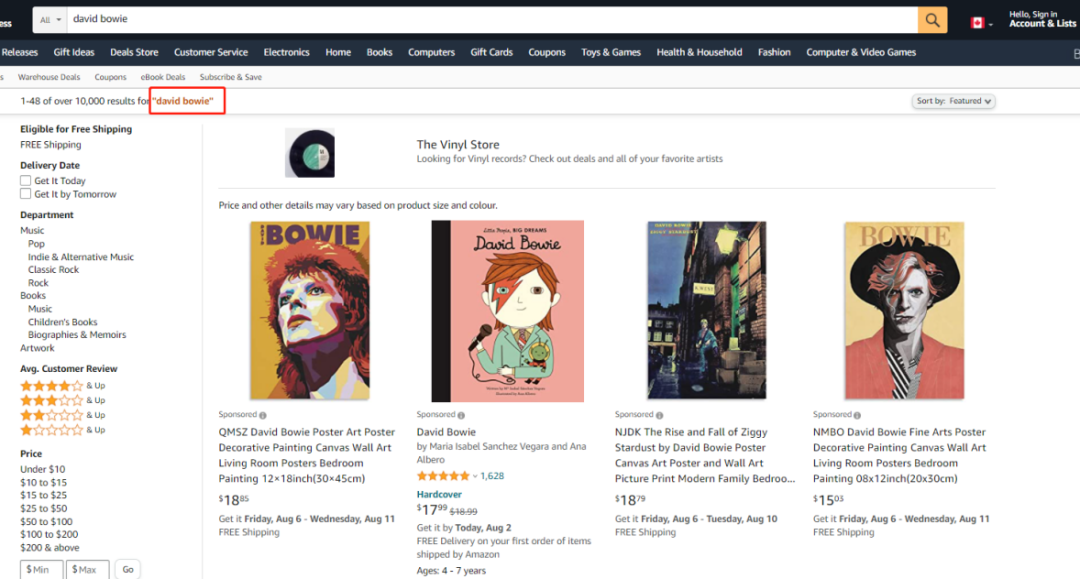1080x579 pixels.
Task: Open Toys & Games category
Action: (x=611, y=52)
